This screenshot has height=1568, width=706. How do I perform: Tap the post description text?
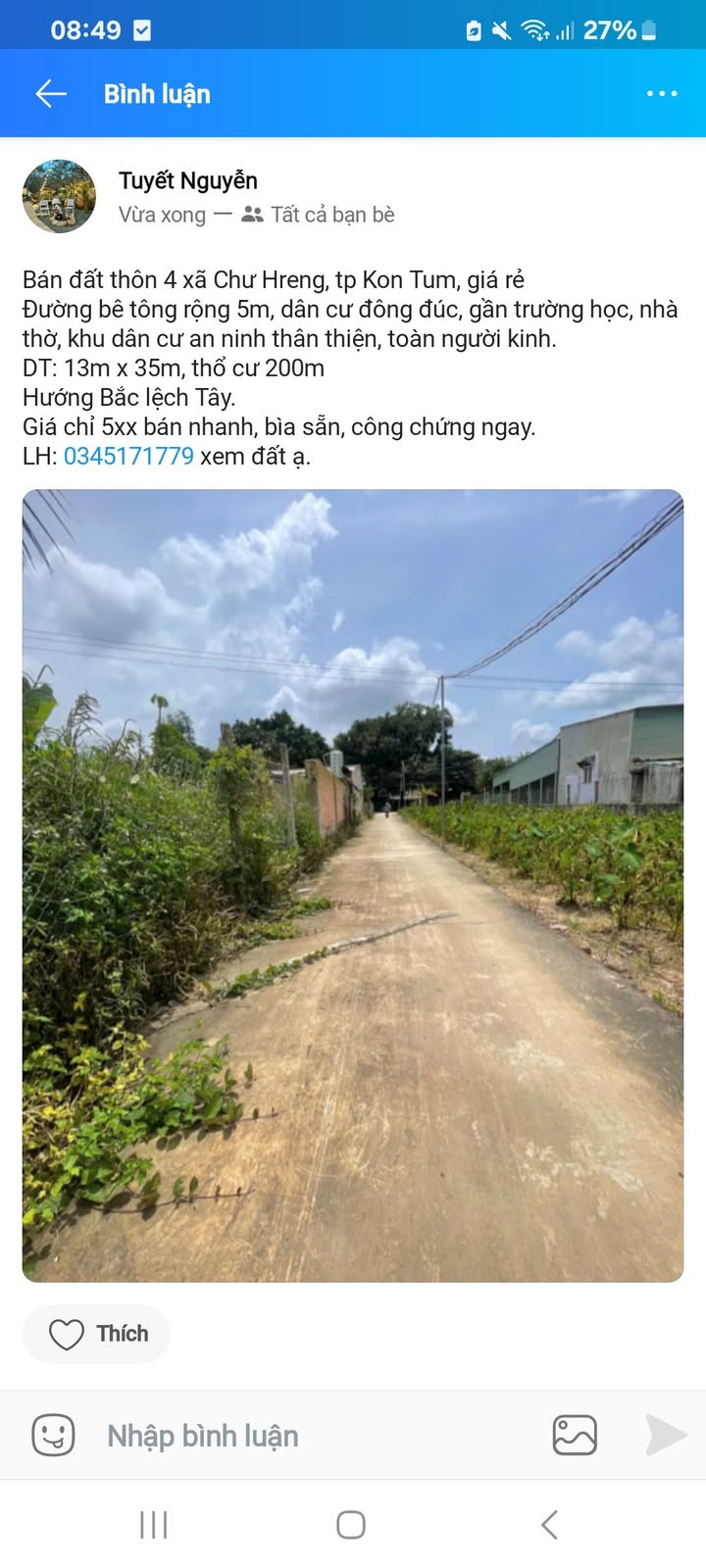(350, 367)
